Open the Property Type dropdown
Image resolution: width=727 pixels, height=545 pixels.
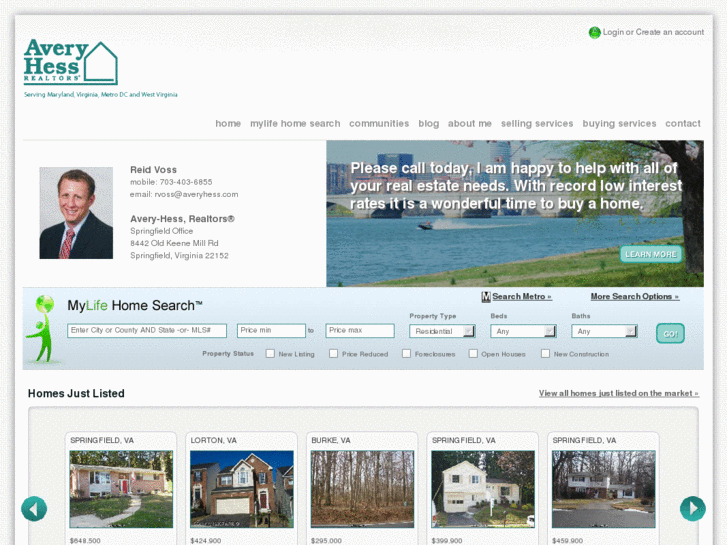click(442, 331)
